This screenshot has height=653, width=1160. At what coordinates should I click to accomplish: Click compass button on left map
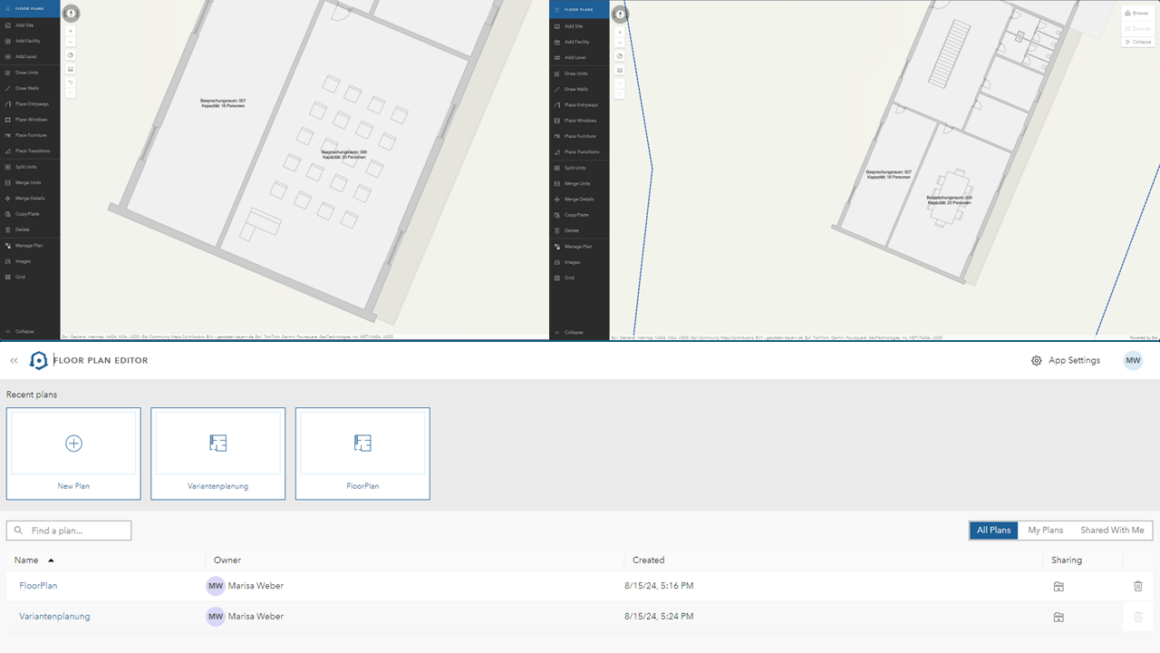(71, 13)
